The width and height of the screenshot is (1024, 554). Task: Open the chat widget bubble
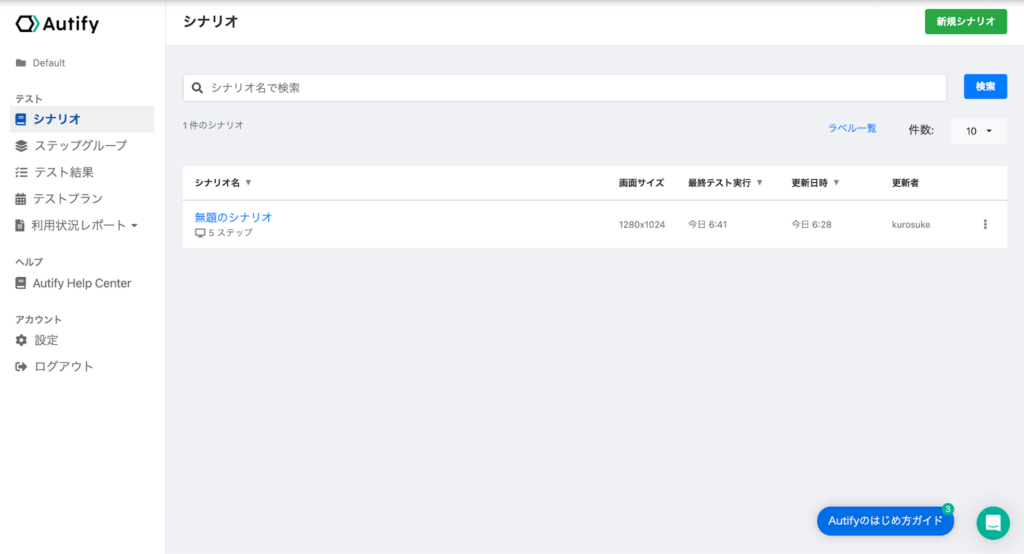(993, 523)
